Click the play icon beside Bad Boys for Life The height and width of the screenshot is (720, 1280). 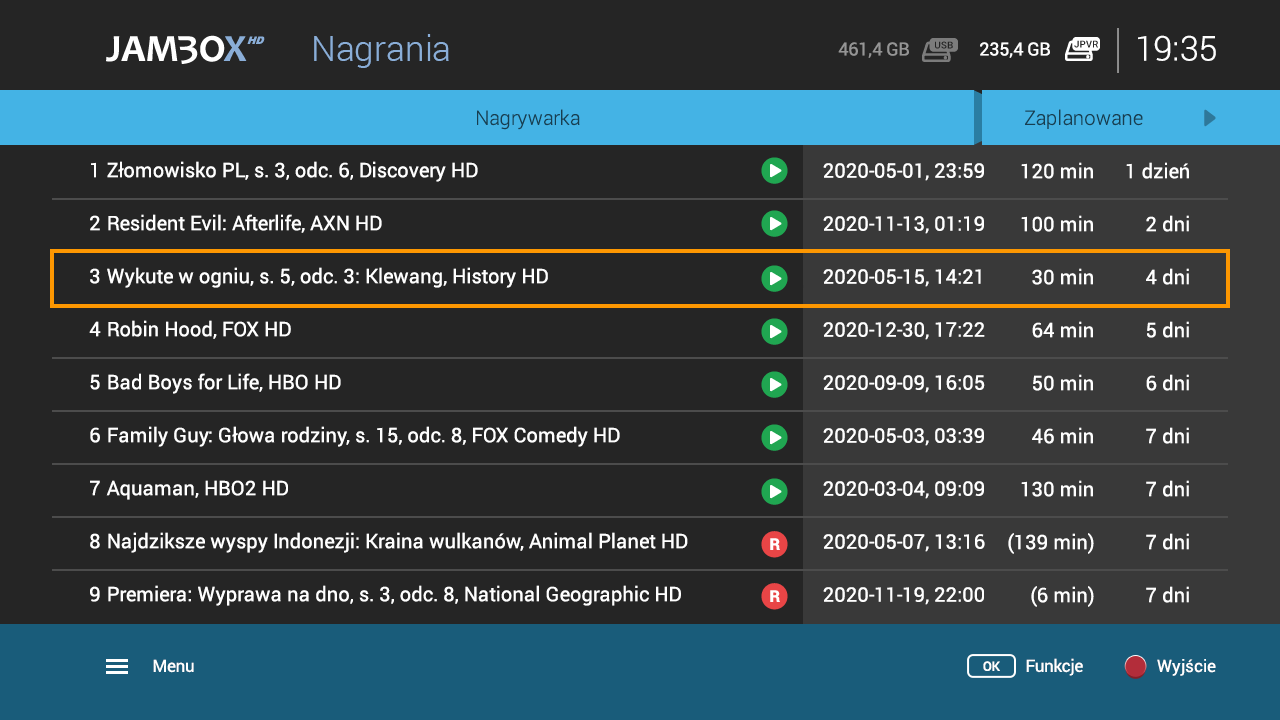774,384
